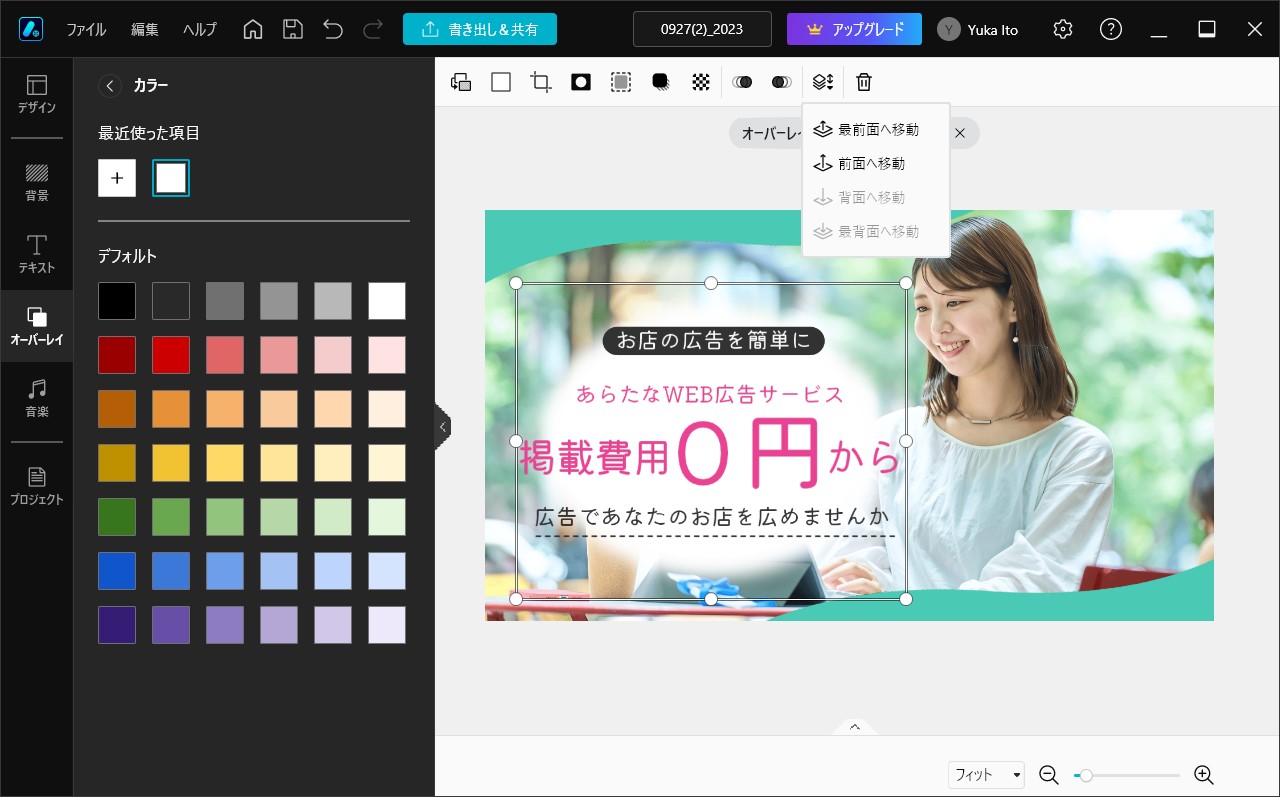Viewport: 1280px width, 797px height.
Task: Open help with question mark icon
Action: point(1111,29)
